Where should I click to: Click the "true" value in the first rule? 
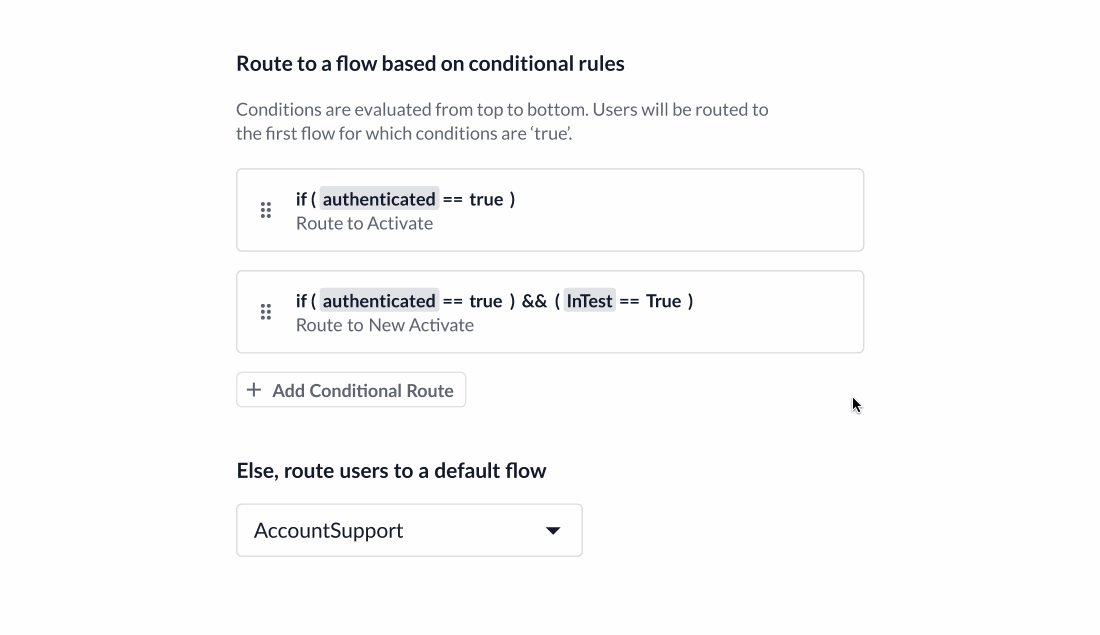click(486, 199)
